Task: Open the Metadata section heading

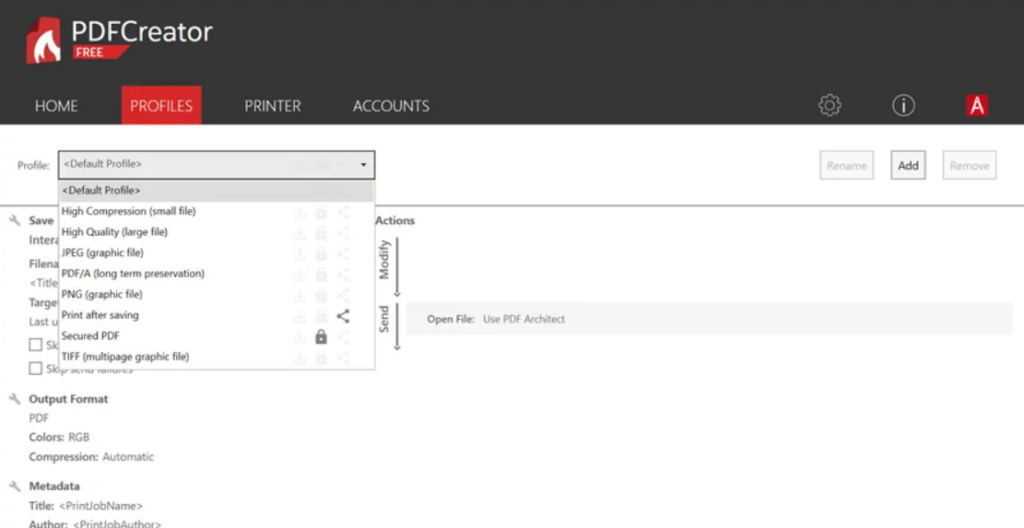Action: 54,486
